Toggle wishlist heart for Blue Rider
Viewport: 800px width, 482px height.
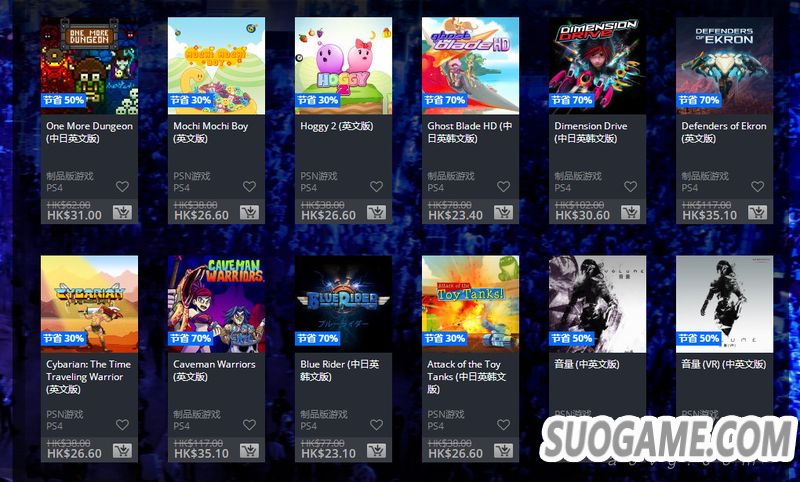377,425
